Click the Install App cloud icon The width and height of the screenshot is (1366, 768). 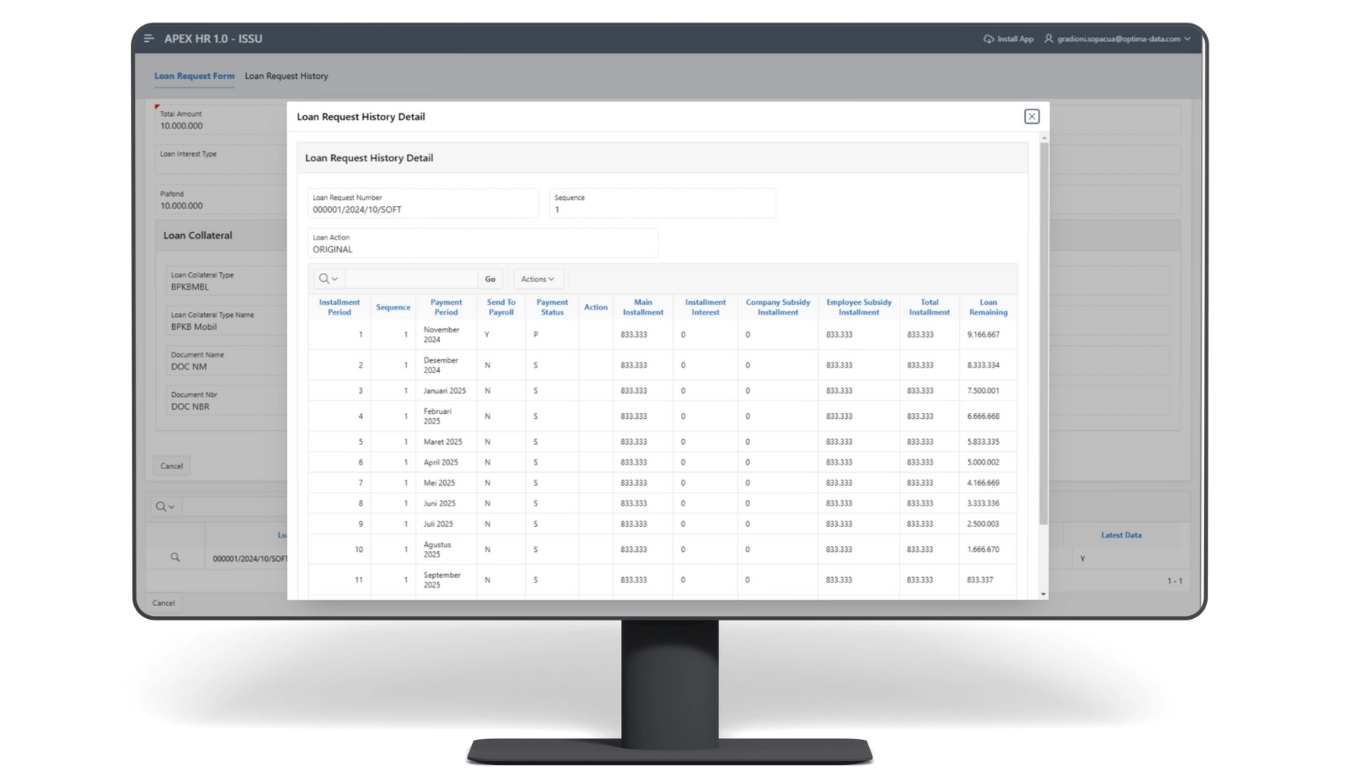(x=988, y=39)
